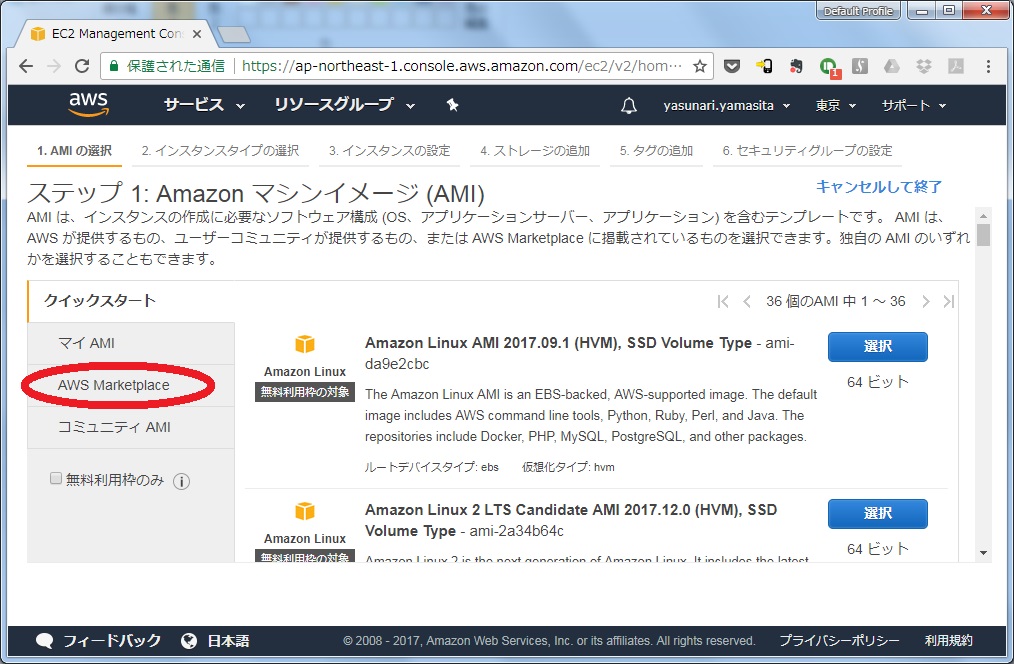Click the AWS logo home icon
This screenshot has width=1014, height=664.
89,104
